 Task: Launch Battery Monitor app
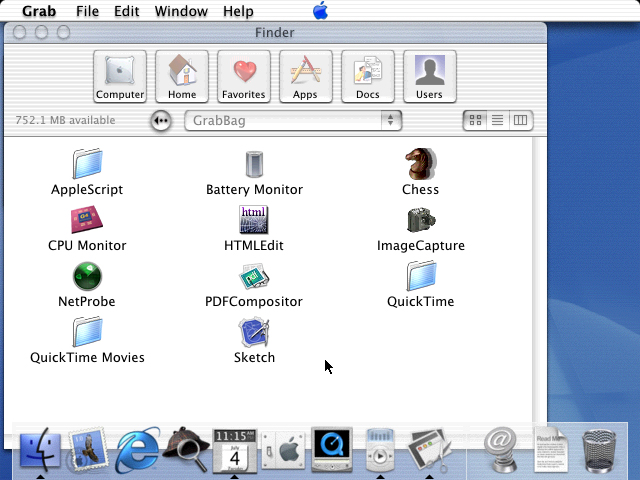pos(254,164)
